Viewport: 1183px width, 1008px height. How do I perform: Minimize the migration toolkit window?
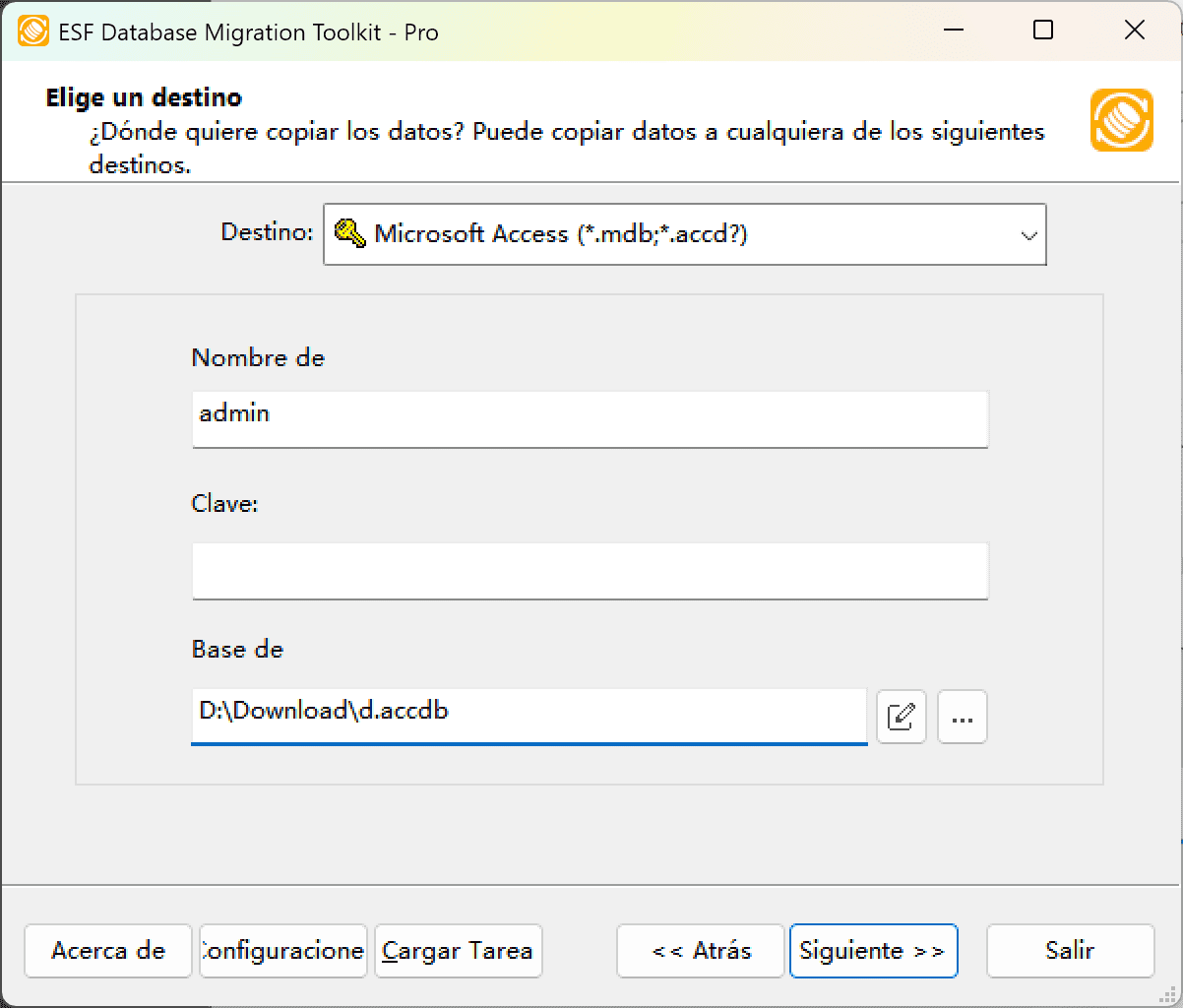pos(952,31)
